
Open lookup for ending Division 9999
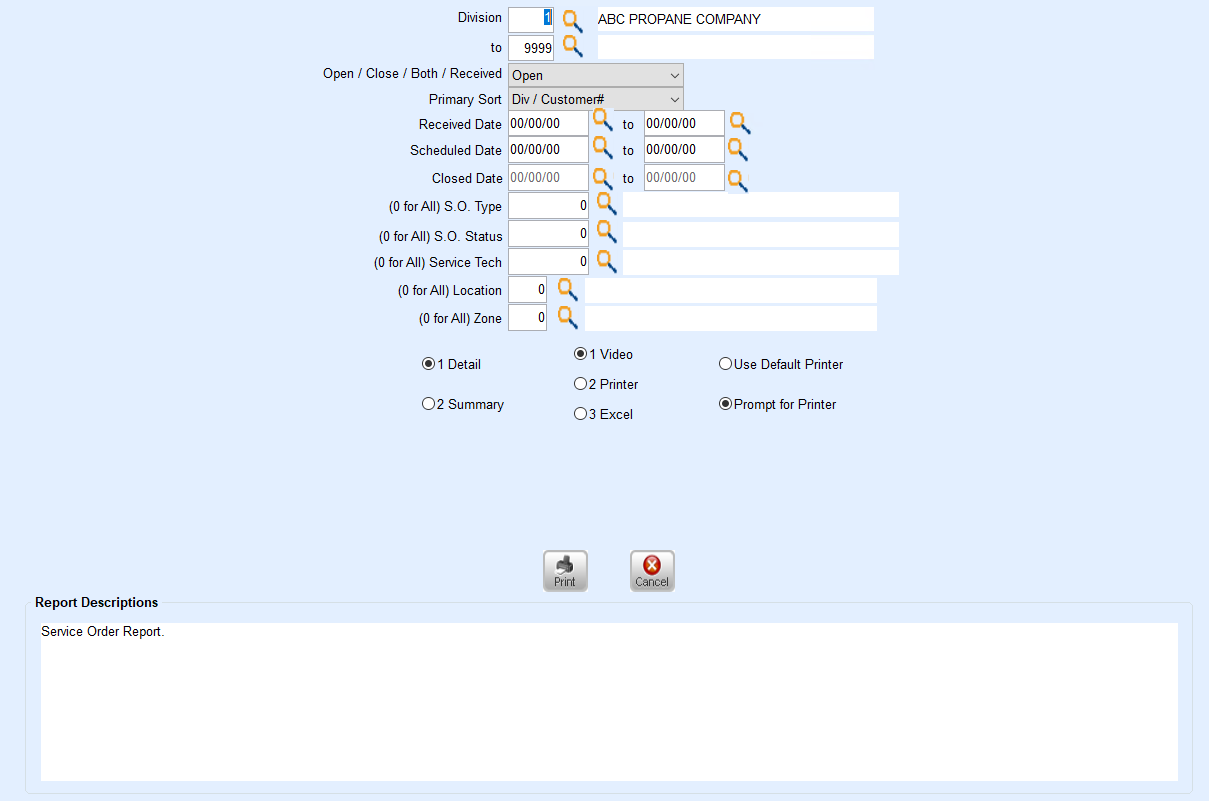[x=572, y=47]
